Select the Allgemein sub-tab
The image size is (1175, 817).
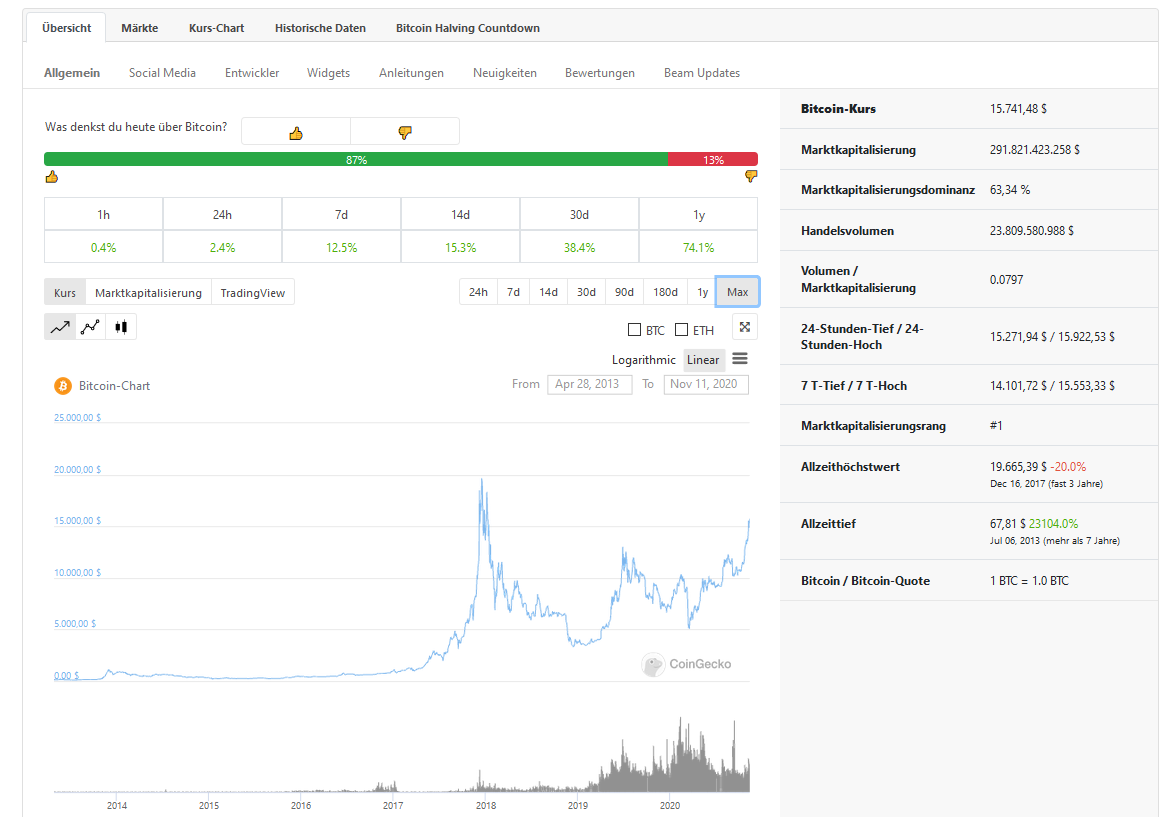[x=72, y=73]
